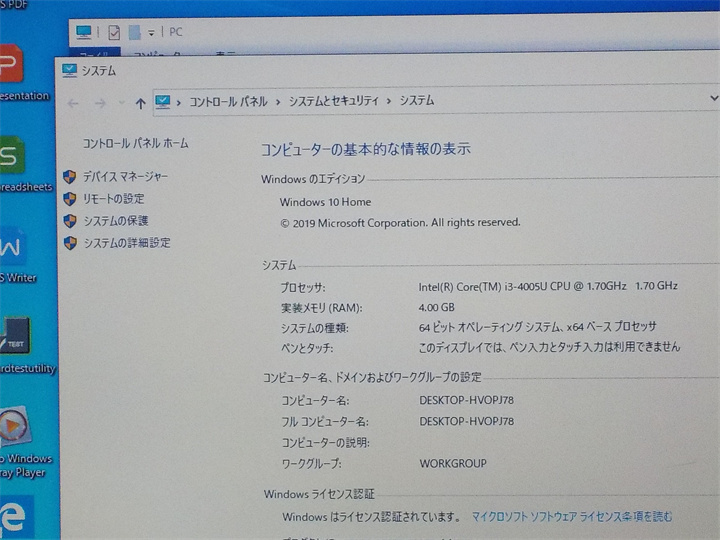Viewport: 720px width, 540px height.
Task: Open System protection (システムの保護) link
Action: pyautogui.click(x=116, y=221)
